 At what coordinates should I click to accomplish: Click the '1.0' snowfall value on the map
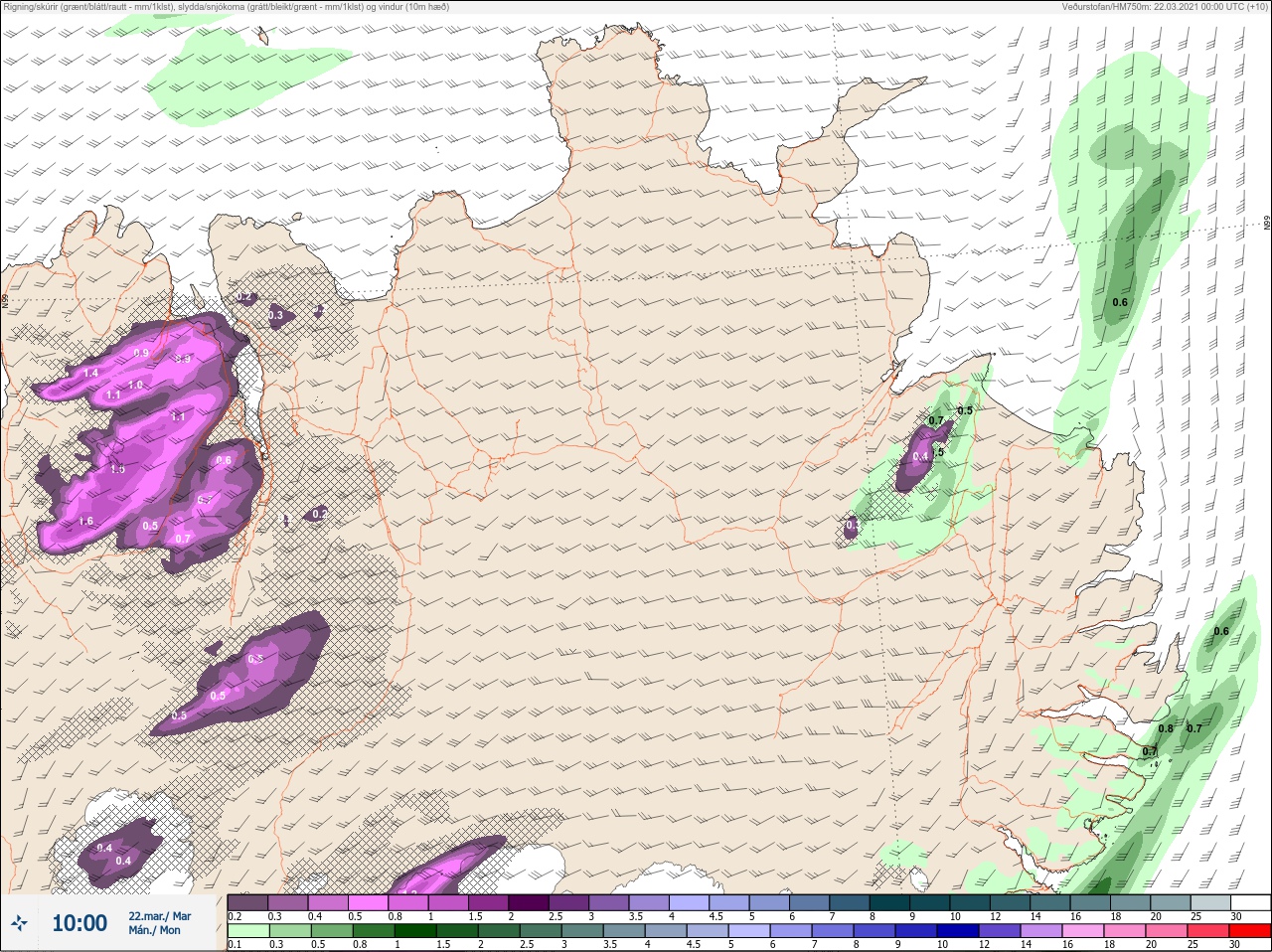(x=135, y=385)
